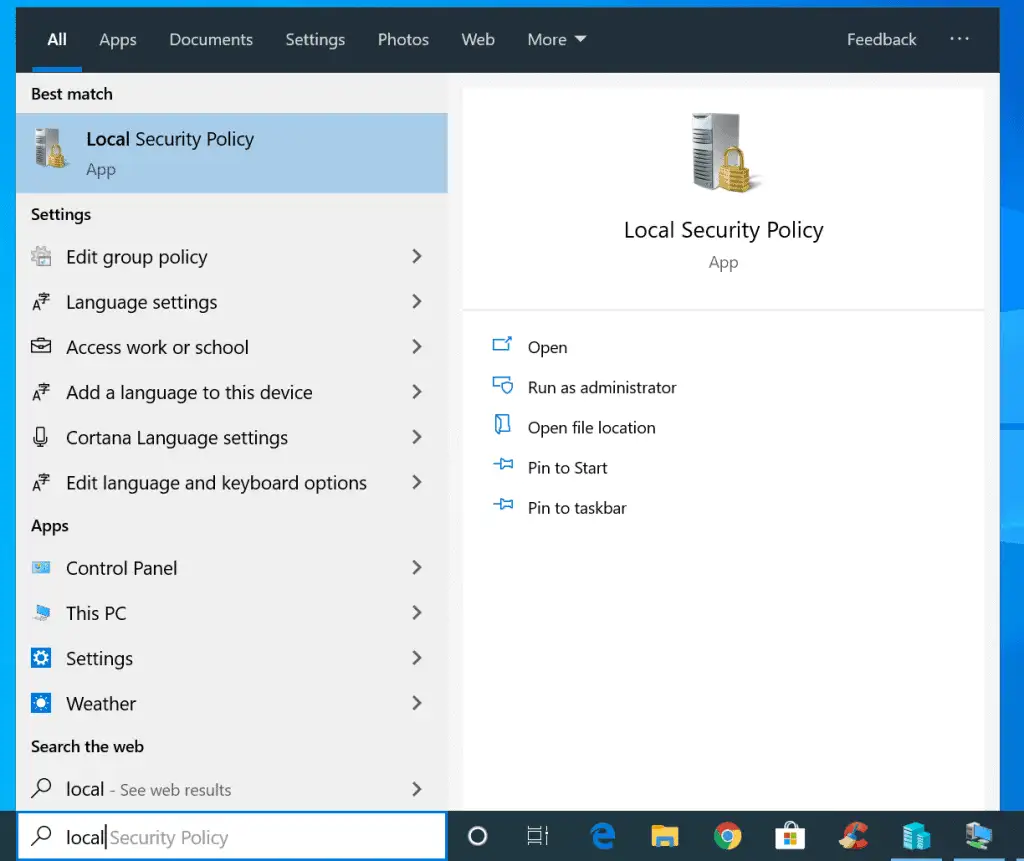The image size is (1024, 861).
Task: Expand the Edit group policy arrow
Action: 417,257
